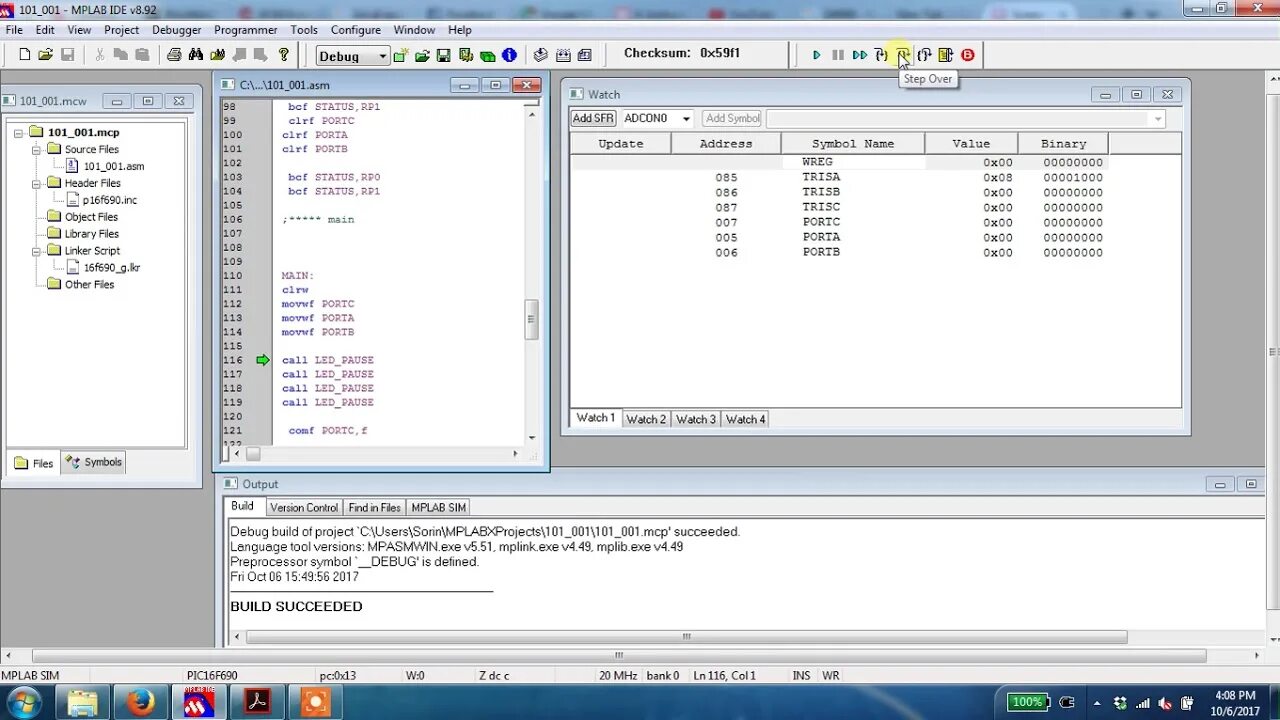This screenshot has height=720, width=1280.
Task: Switch to the Watch 4 tab
Action: tap(745, 419)
